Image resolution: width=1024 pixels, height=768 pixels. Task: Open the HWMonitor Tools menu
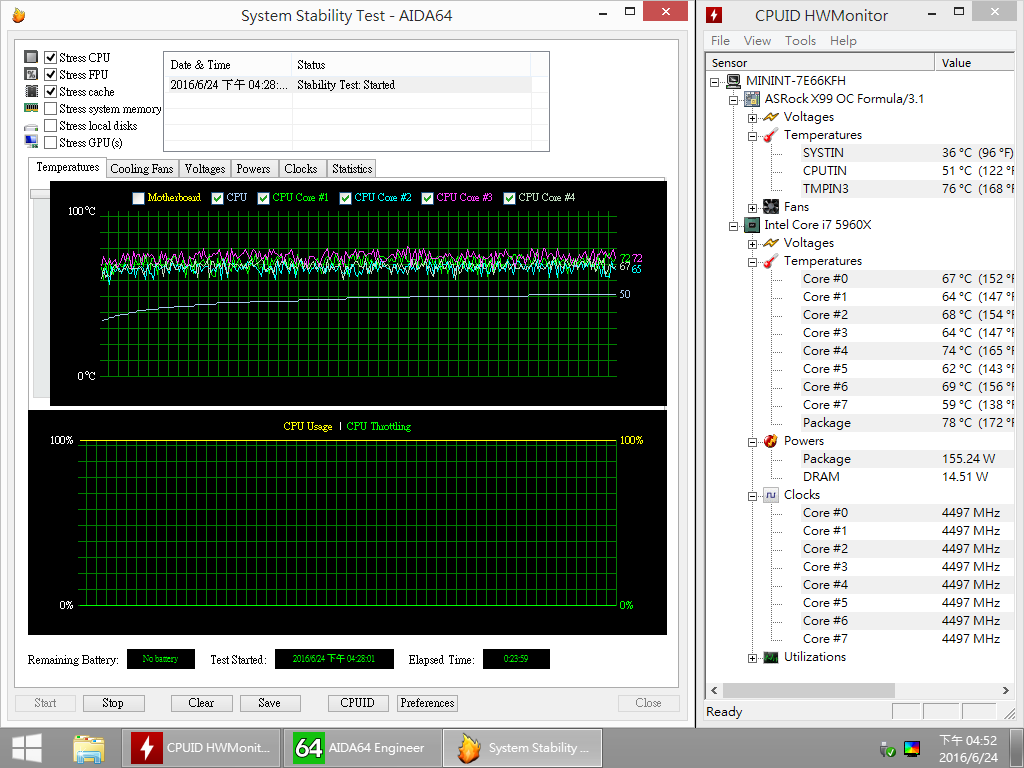pos(800,40)
